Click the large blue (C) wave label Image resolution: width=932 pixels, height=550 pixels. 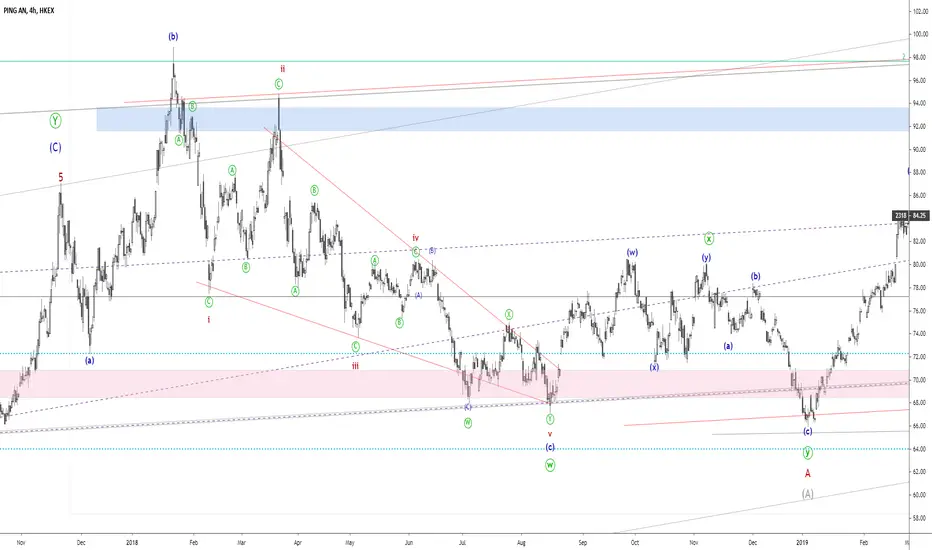pyautogui.click(x=55, y=147)
